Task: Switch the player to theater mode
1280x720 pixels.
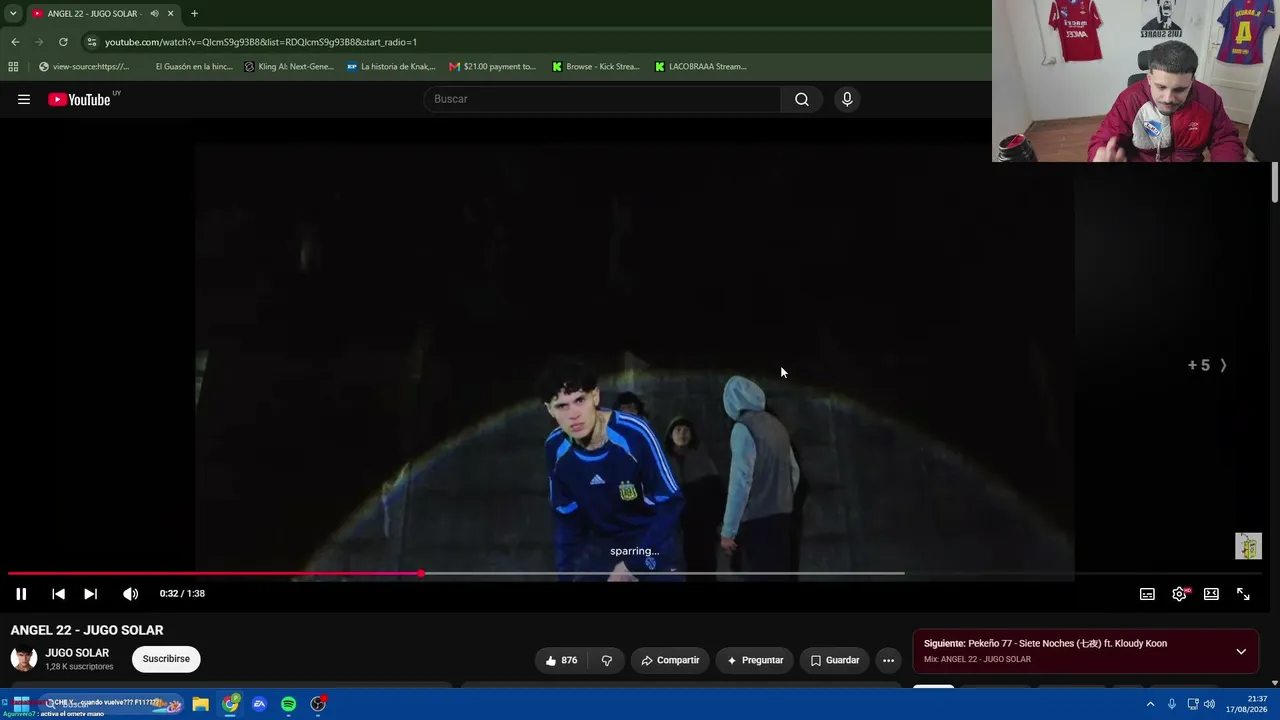Action: [1211, 594]
